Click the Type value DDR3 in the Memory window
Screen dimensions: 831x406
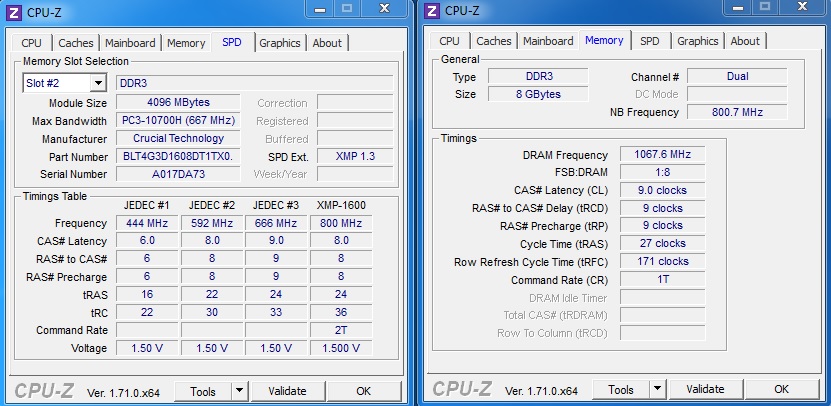click(x=538, y=76)
